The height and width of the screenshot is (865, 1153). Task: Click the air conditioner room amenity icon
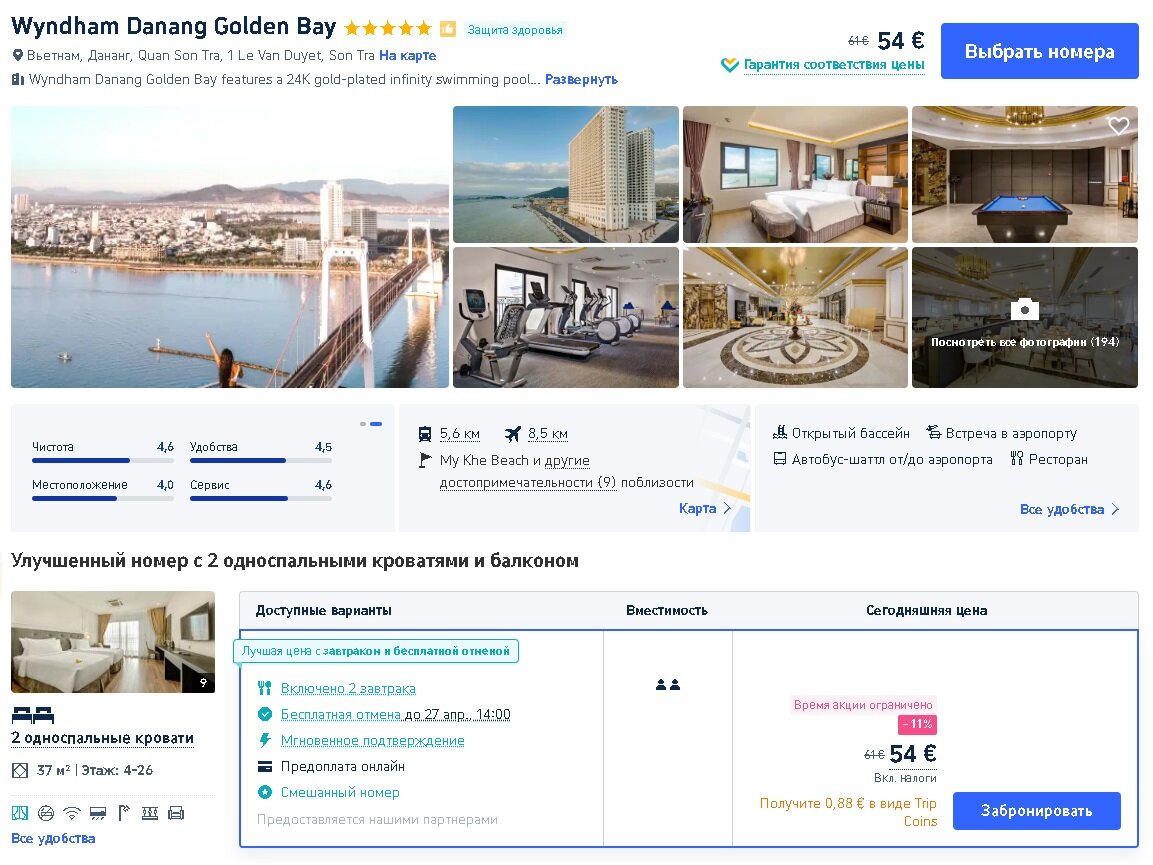98,813
